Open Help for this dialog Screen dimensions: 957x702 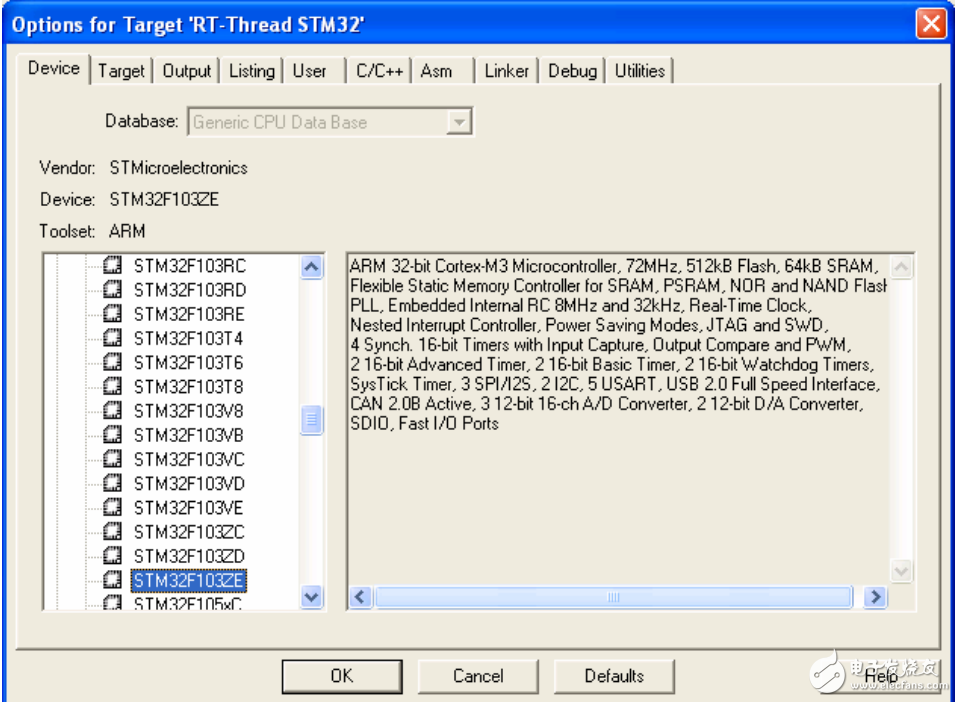click(881, 676)
